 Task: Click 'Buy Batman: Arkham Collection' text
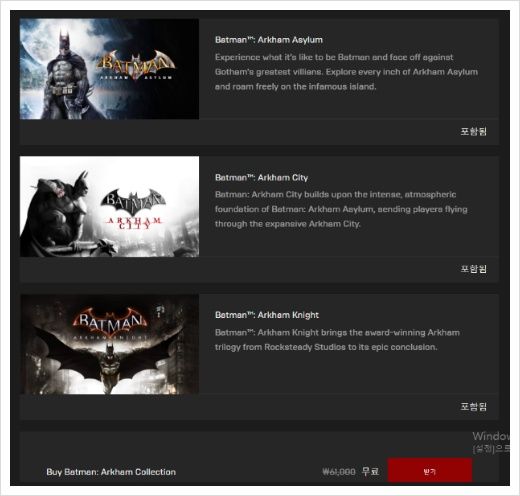(x=111, y=472)
